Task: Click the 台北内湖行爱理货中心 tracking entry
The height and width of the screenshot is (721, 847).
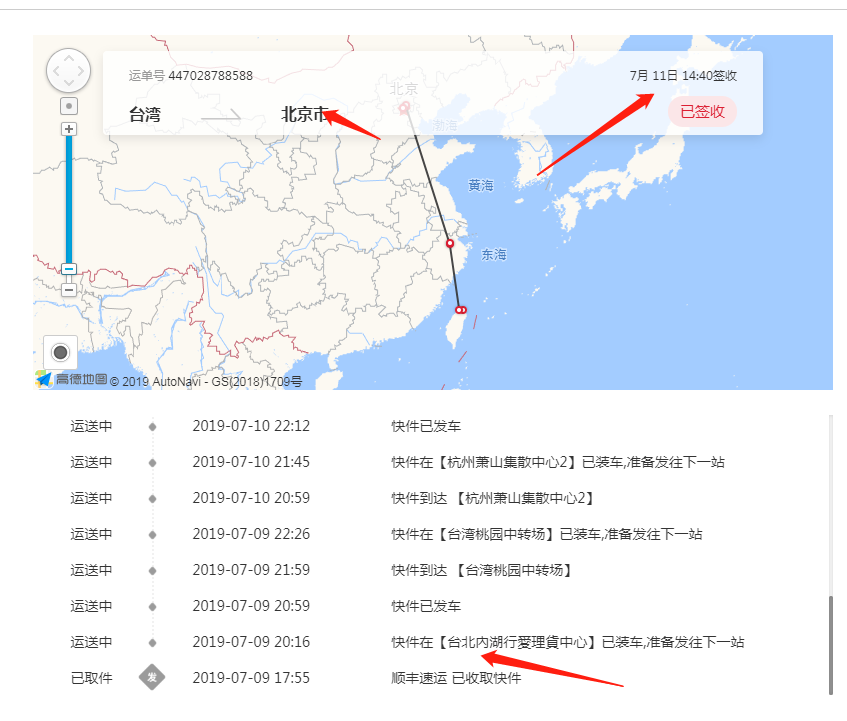Action: coord(568,642)
